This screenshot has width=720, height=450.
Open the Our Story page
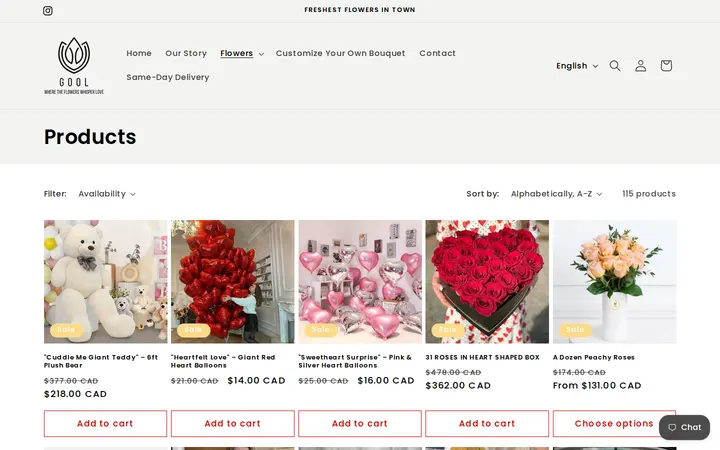pyautogui.click(x=186, y=53)
